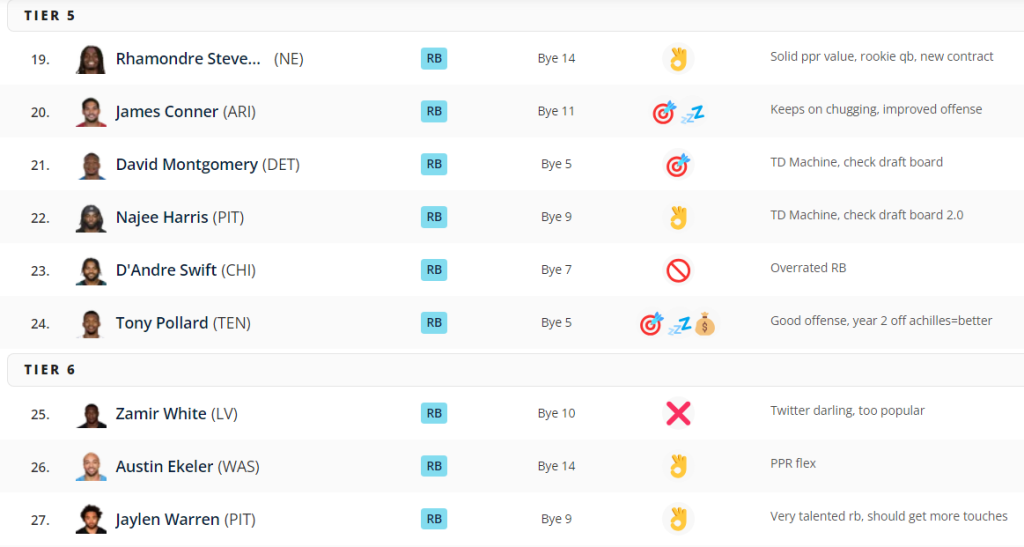Click the RB position badge for David Montgomery
The height and width of the screenshot is (547, 1024).
[434, 164]
